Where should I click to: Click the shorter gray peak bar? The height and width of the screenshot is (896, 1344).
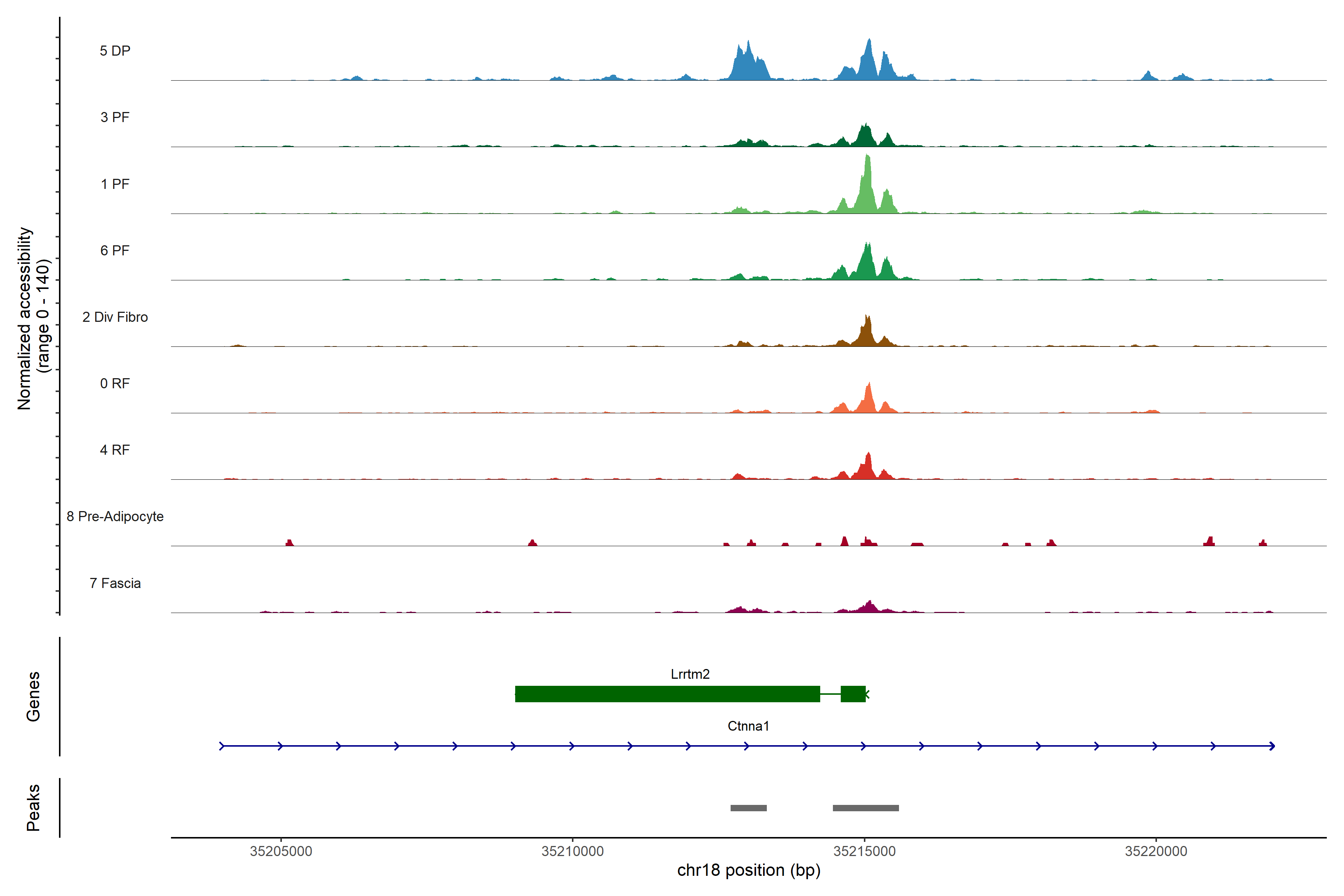748,808
